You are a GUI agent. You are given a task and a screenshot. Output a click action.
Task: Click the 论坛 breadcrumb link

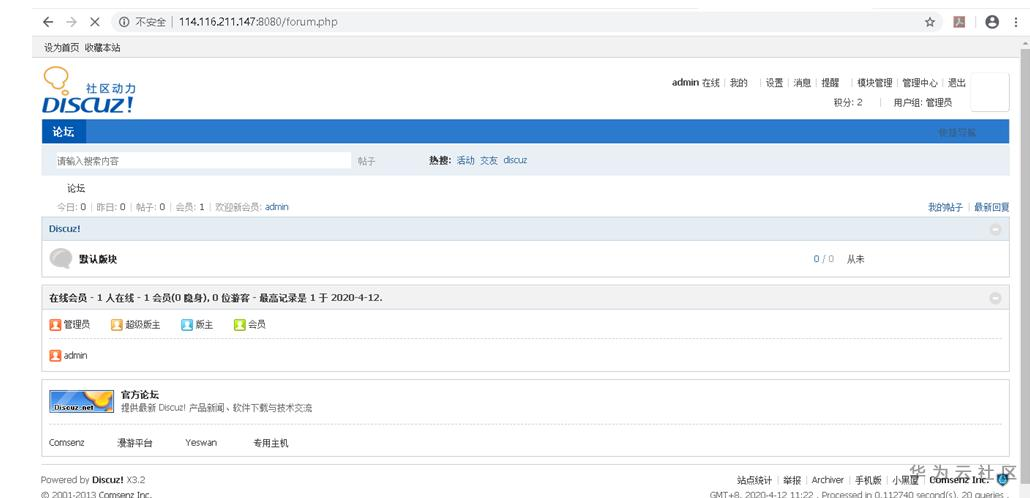point(76,189)
